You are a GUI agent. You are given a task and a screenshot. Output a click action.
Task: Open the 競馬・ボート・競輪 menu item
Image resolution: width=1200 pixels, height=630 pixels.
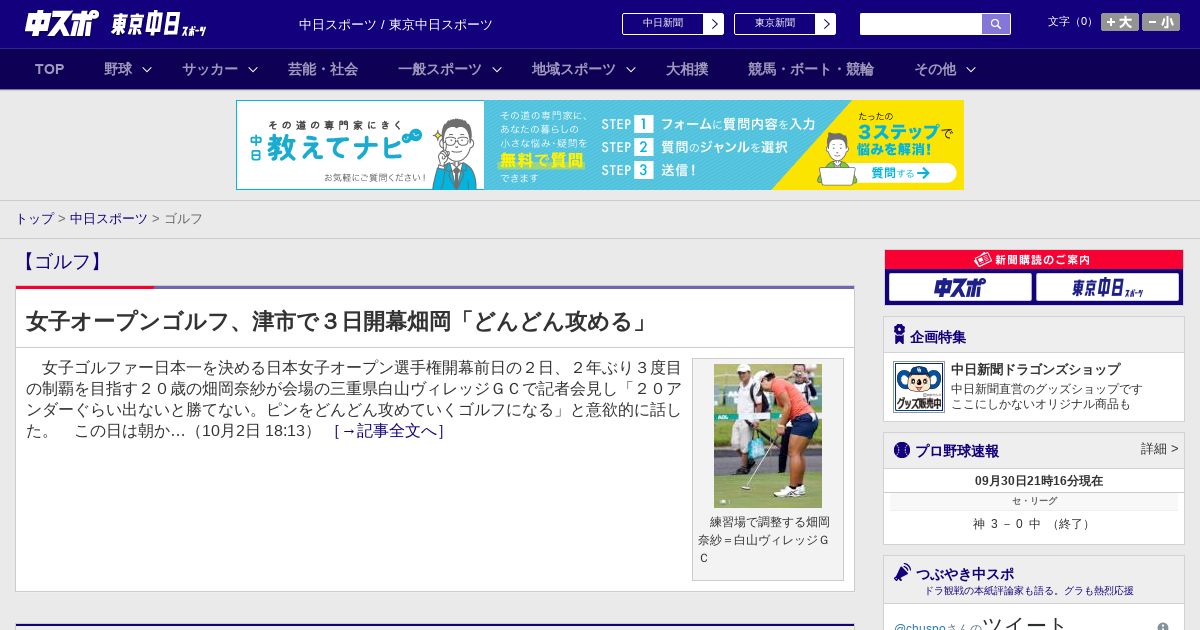(x=811, y=69)
